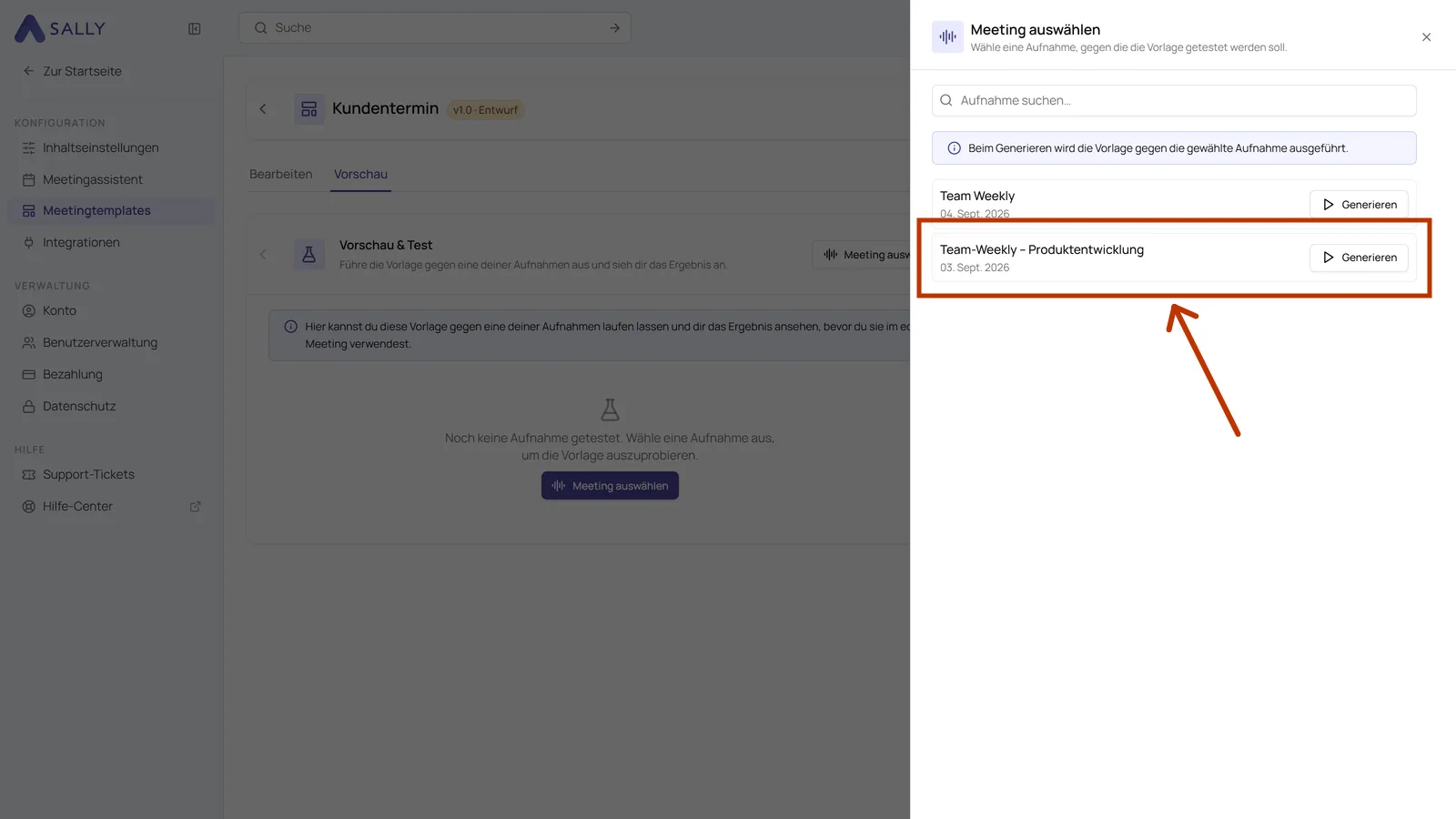Click the large flask icon in empty state

[610, 409]
